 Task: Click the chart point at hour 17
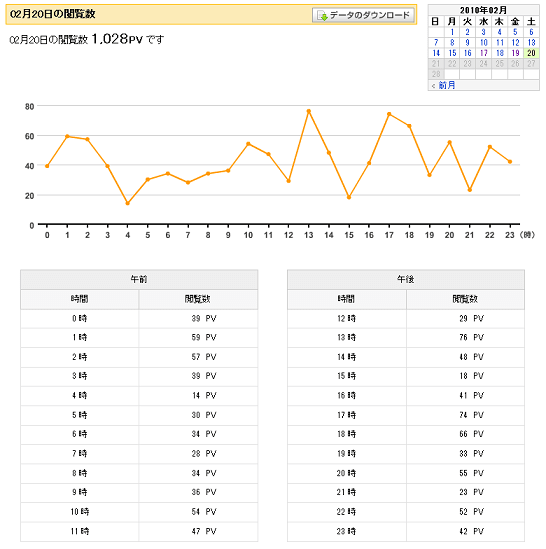[389, 114]
